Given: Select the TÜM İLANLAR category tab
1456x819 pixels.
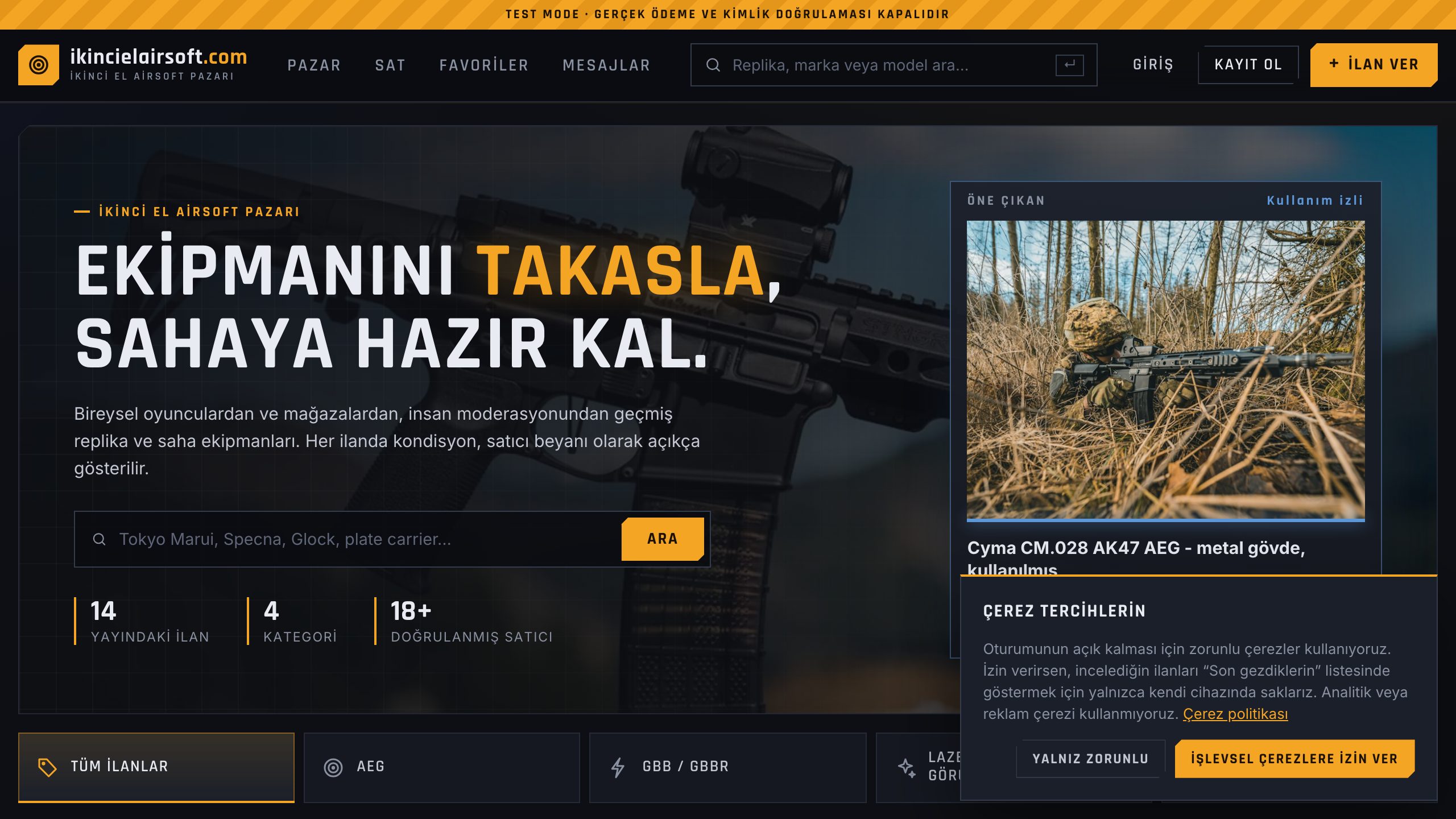Looking at the screenshot, I should pyautogui.click(x=156, y=767).
